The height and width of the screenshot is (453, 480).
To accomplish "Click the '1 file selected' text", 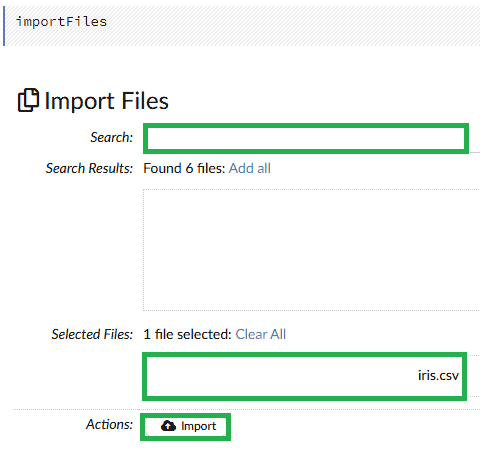I will (187, 334).
